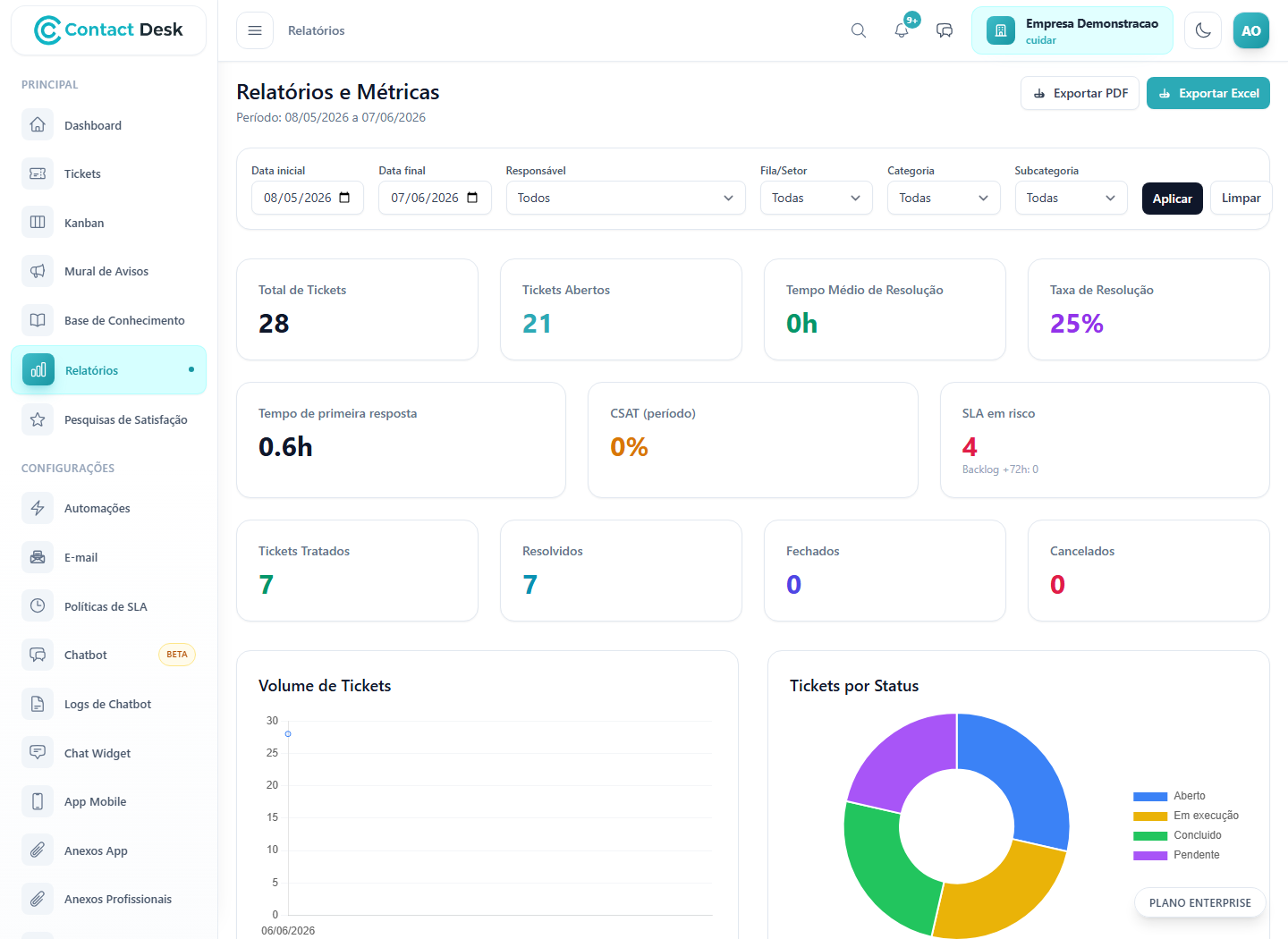Click the Exportar Excel button
1288x939 pixels.
(x=1208, y=93)
